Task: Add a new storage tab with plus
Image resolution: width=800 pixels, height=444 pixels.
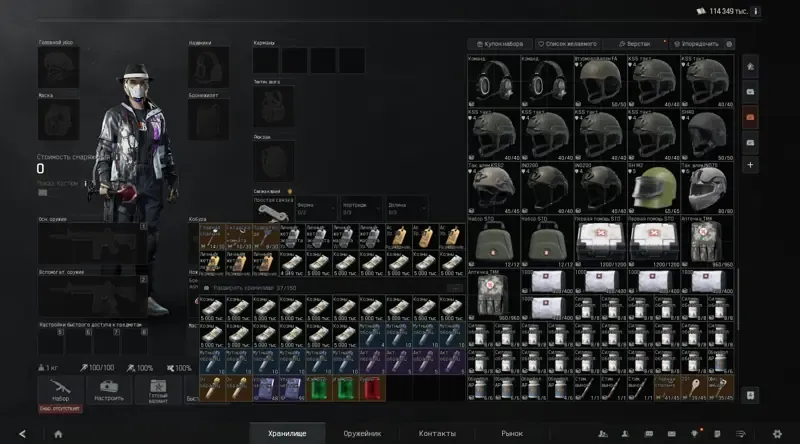Action: click(750, 165)
